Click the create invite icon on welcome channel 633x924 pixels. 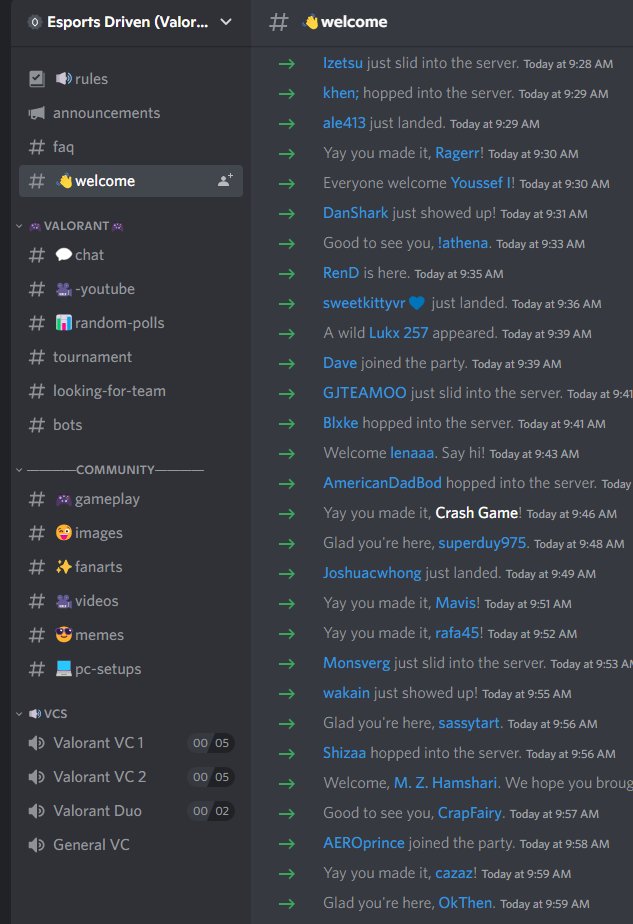(225, 180)
